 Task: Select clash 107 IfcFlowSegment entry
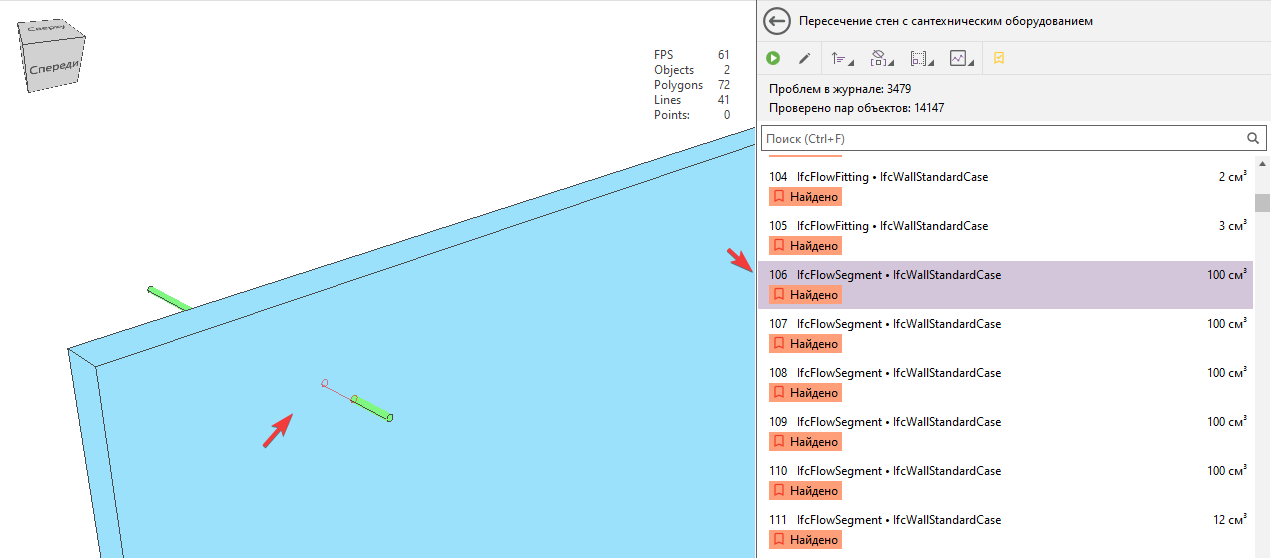(x=898, y=324)
